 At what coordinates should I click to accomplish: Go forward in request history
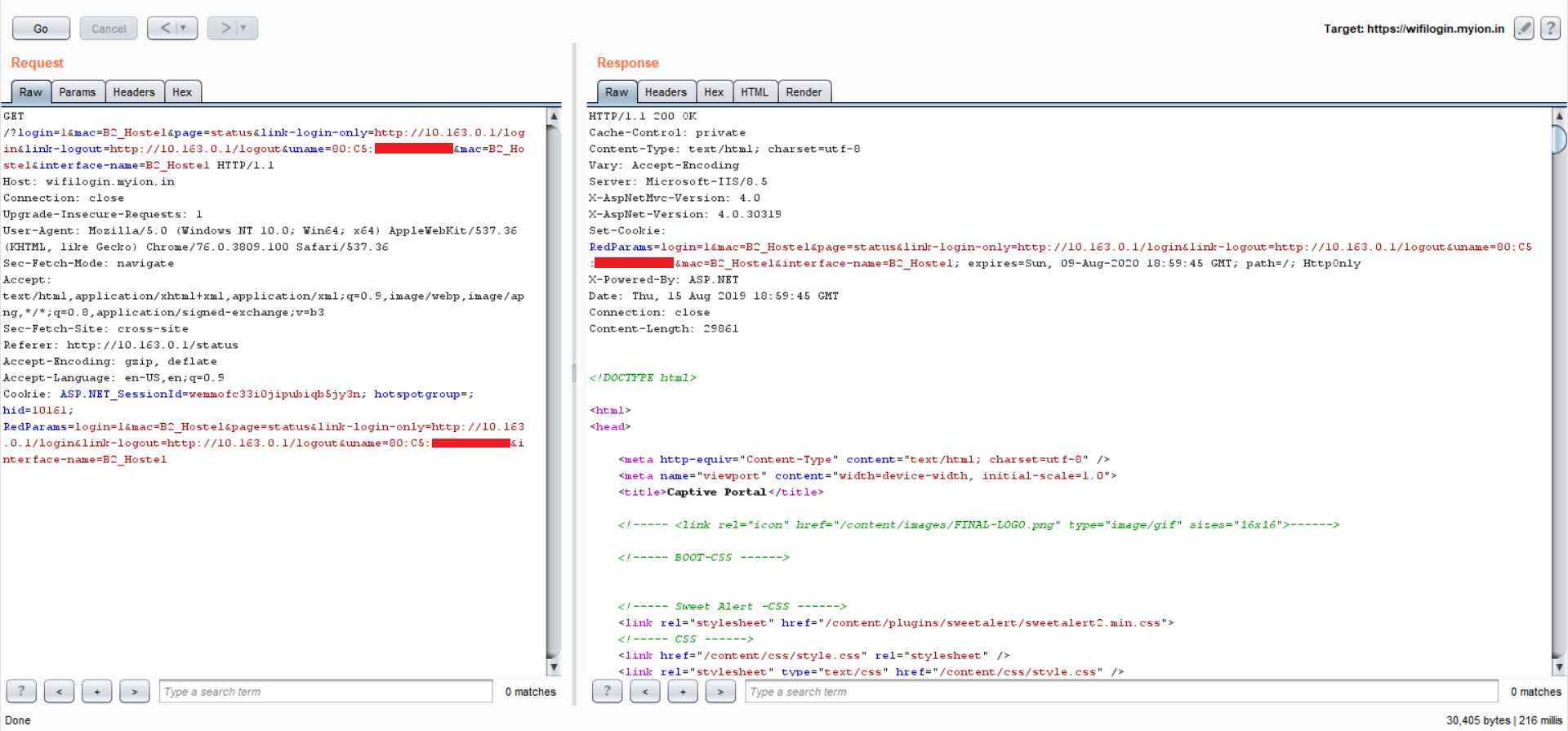[x=225, y=28]
